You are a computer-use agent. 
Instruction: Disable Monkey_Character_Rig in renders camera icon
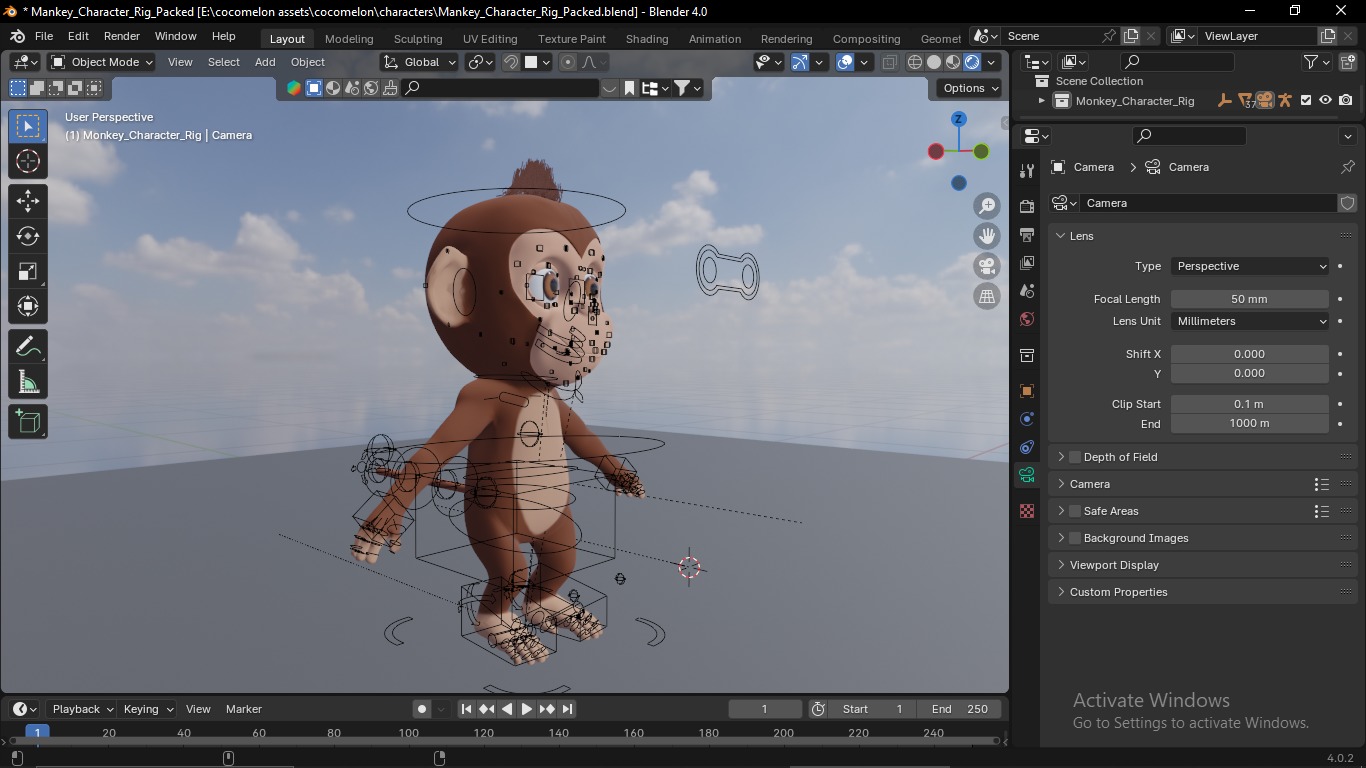point(1346,100)
